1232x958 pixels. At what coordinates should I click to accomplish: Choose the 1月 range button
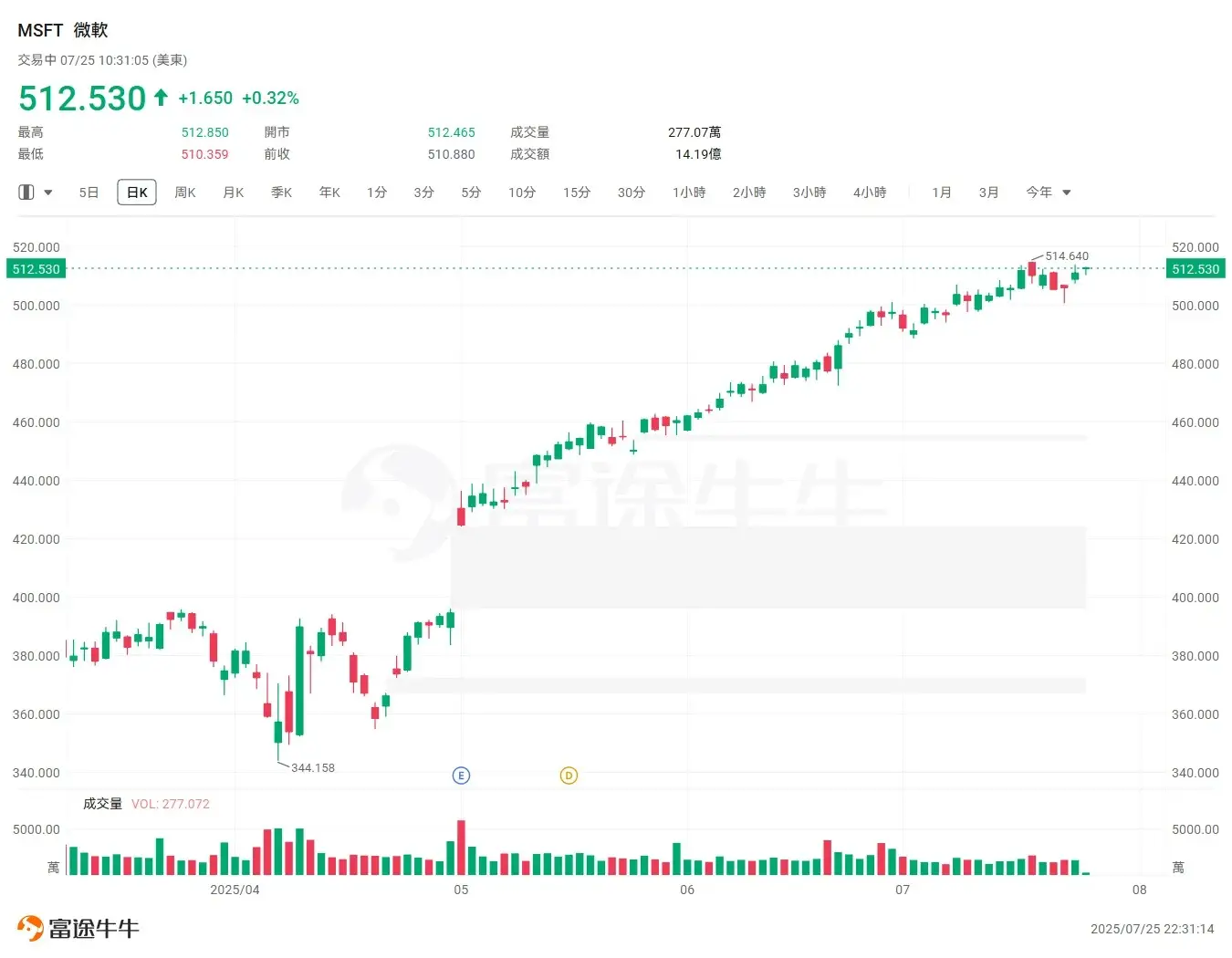click(x=942, y=193)
